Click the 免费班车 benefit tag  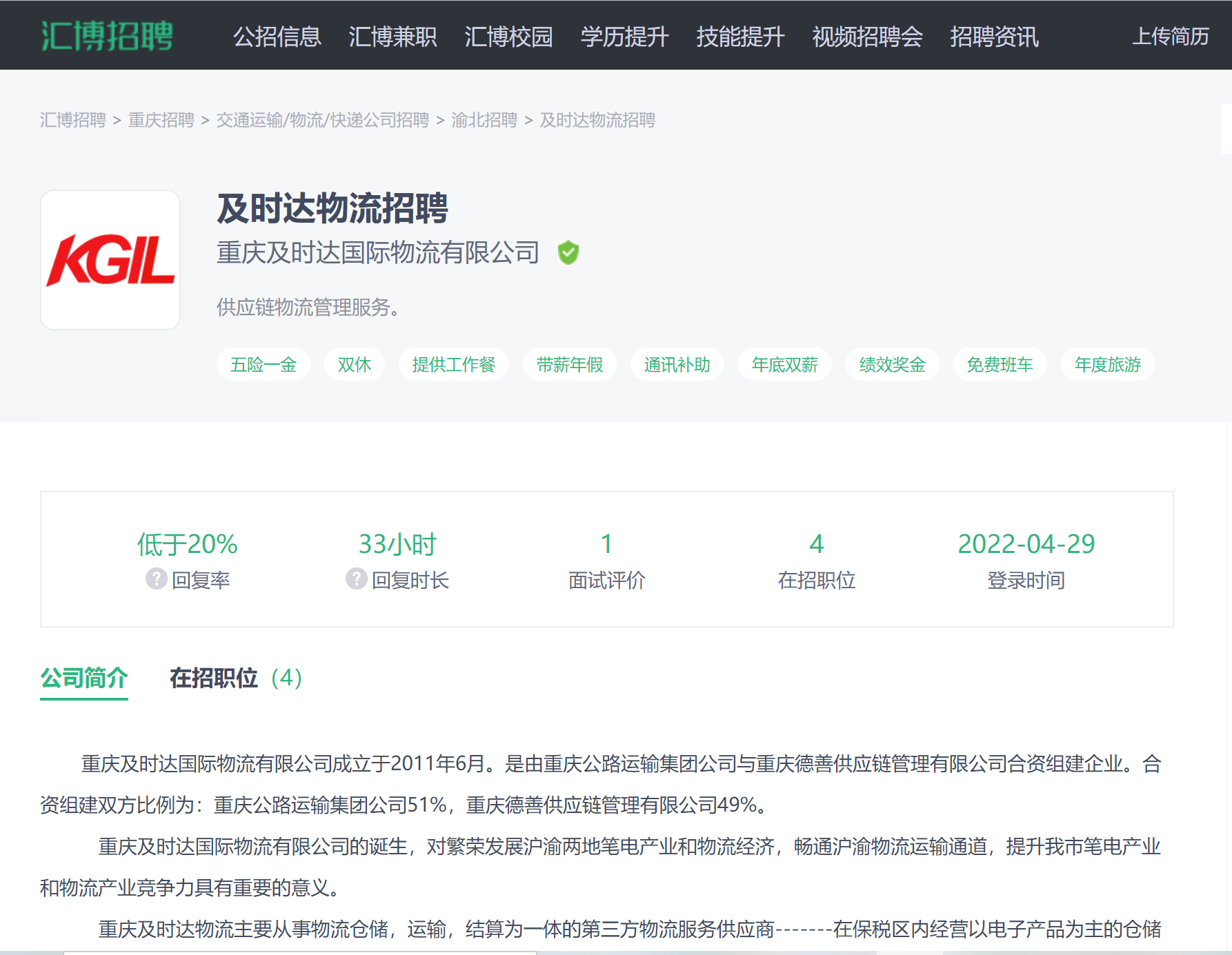(x=1000, y=364)
